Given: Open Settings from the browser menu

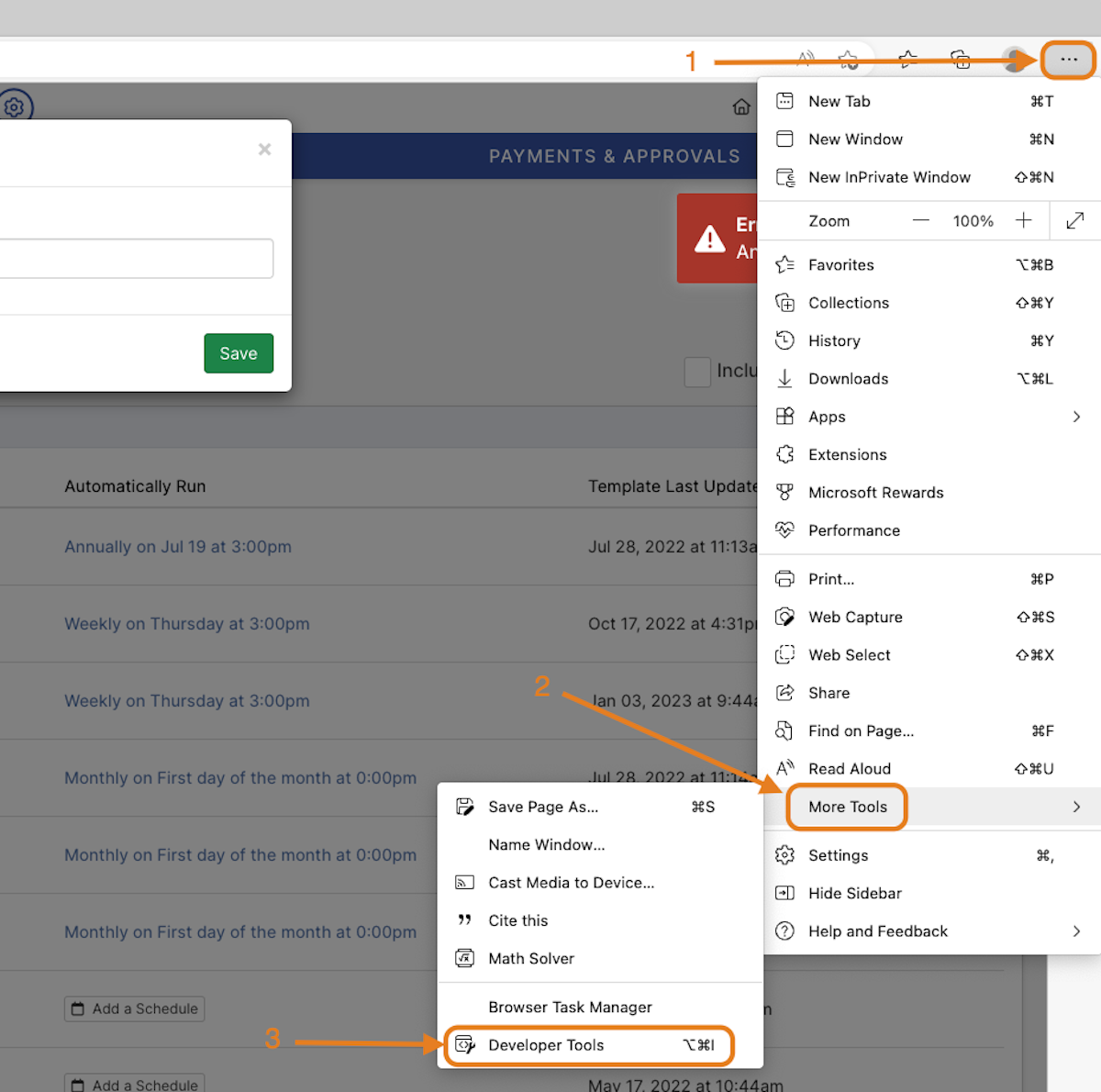Looking at the screenshot, I should click(x=929, y=855).
